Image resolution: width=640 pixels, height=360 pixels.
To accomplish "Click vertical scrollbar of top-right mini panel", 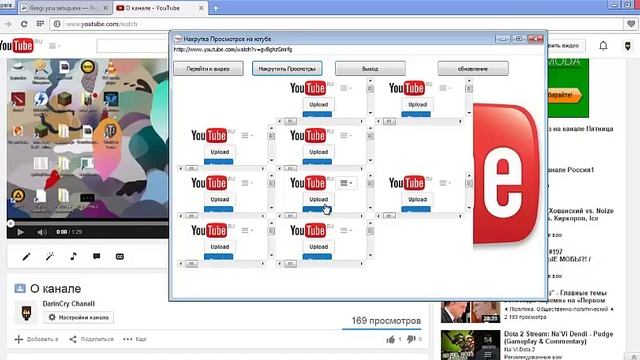I will coord(469,96).
